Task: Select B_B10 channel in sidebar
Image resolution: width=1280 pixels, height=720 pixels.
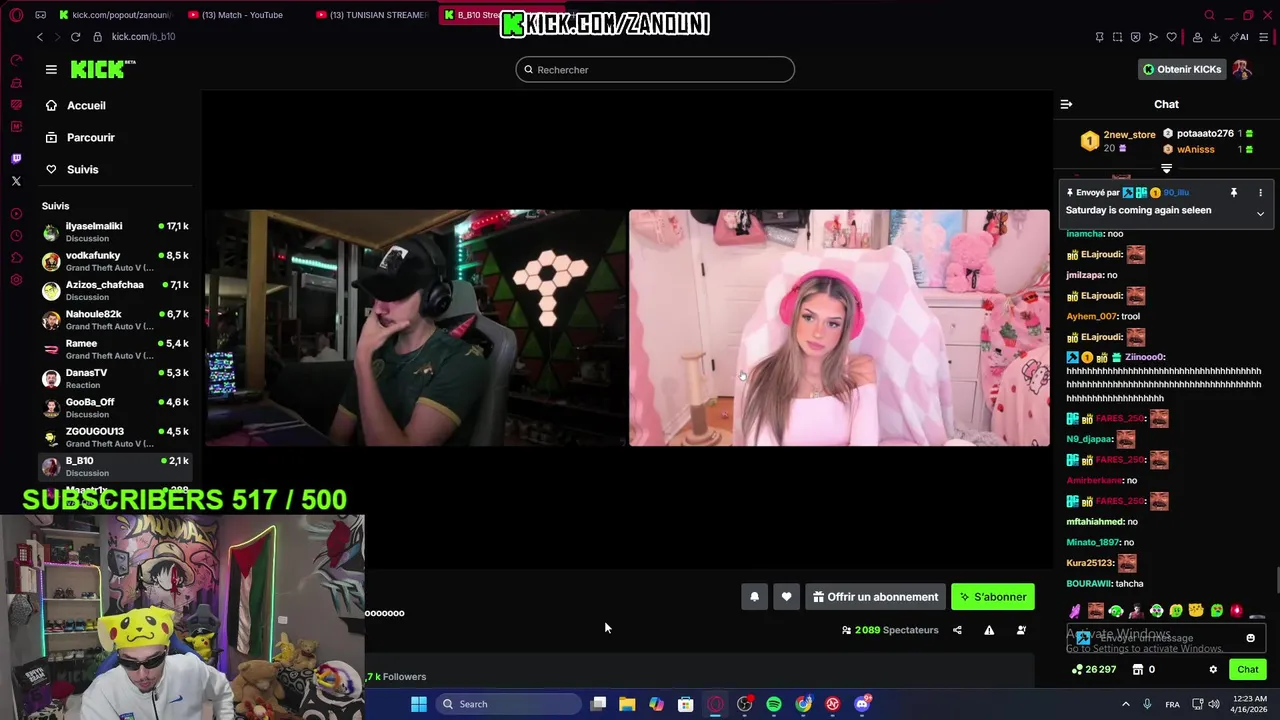Action: tap(116, 466)
